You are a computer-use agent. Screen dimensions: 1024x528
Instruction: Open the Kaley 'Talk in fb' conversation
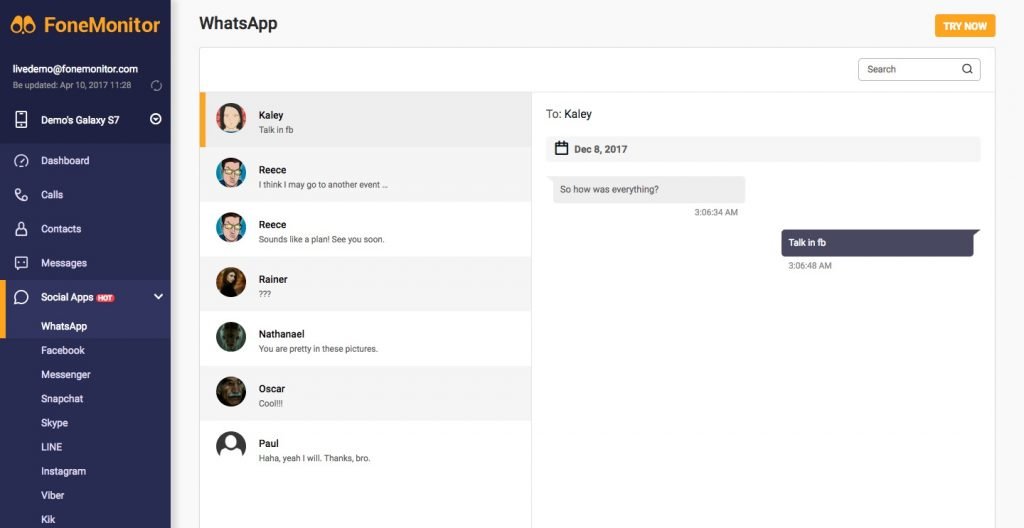(x=366, y=120)
